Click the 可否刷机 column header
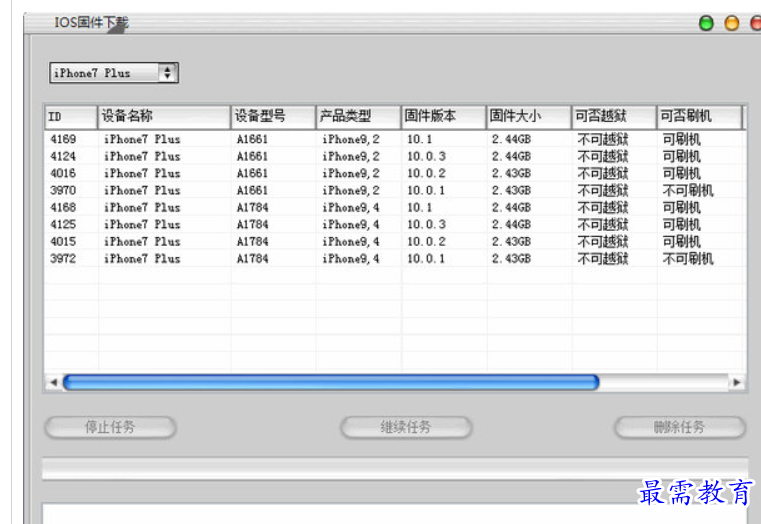 699,117
